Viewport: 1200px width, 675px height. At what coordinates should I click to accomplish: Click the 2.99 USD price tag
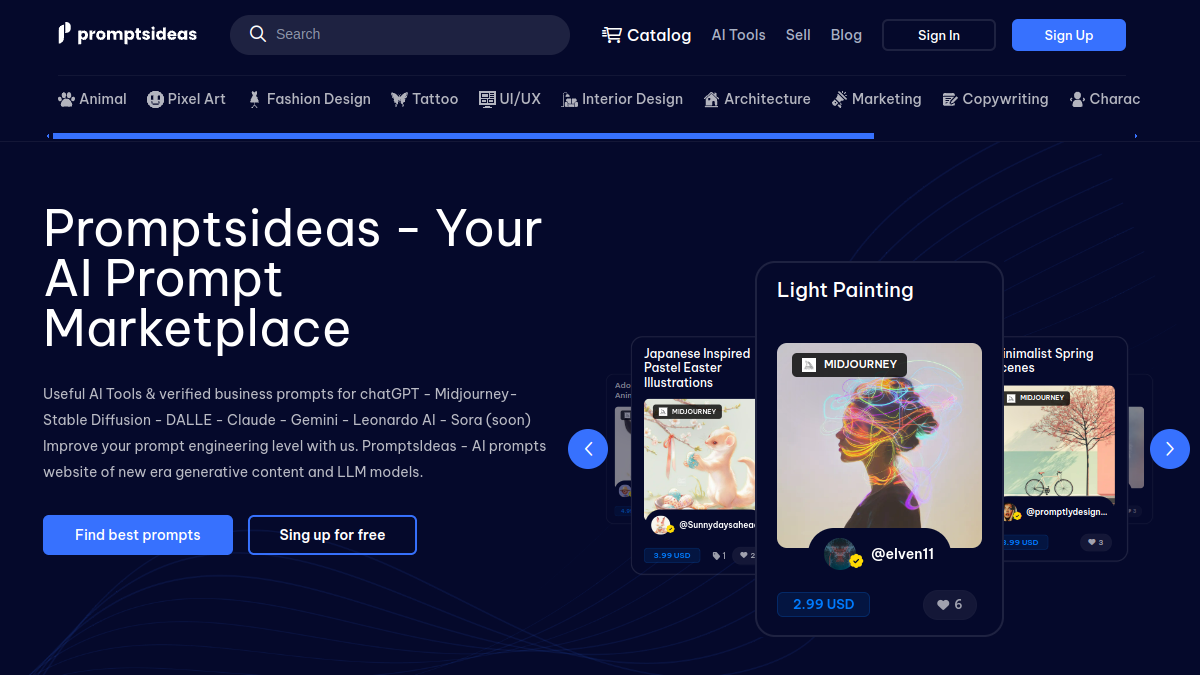pos(823,604)
